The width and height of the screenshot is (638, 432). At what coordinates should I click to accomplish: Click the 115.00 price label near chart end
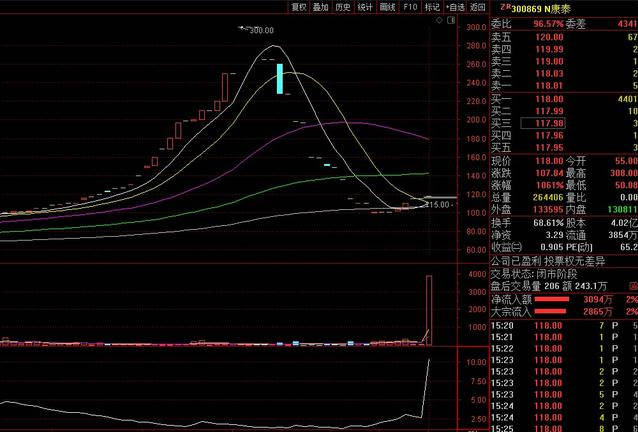[x=437, y=205]
